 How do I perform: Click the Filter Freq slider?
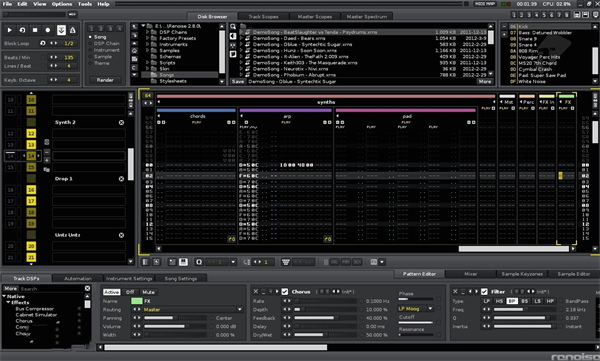pyautogui.click(x=524, y=309)
